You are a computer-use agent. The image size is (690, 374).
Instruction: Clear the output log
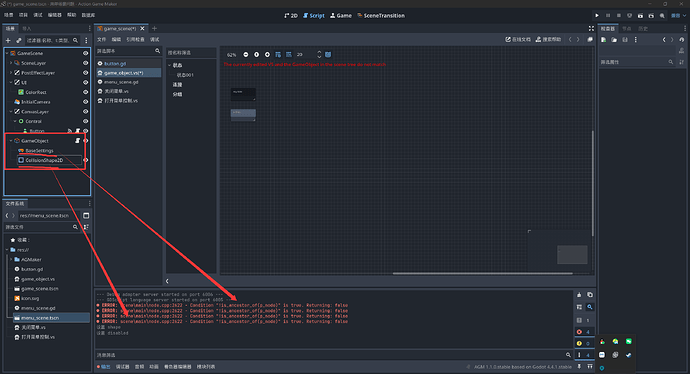click(579, 295)
